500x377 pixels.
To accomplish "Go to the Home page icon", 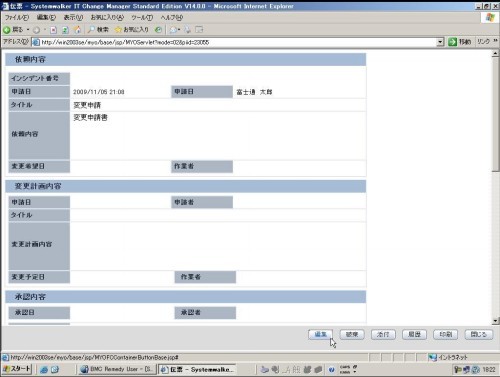I will point(77,30).
